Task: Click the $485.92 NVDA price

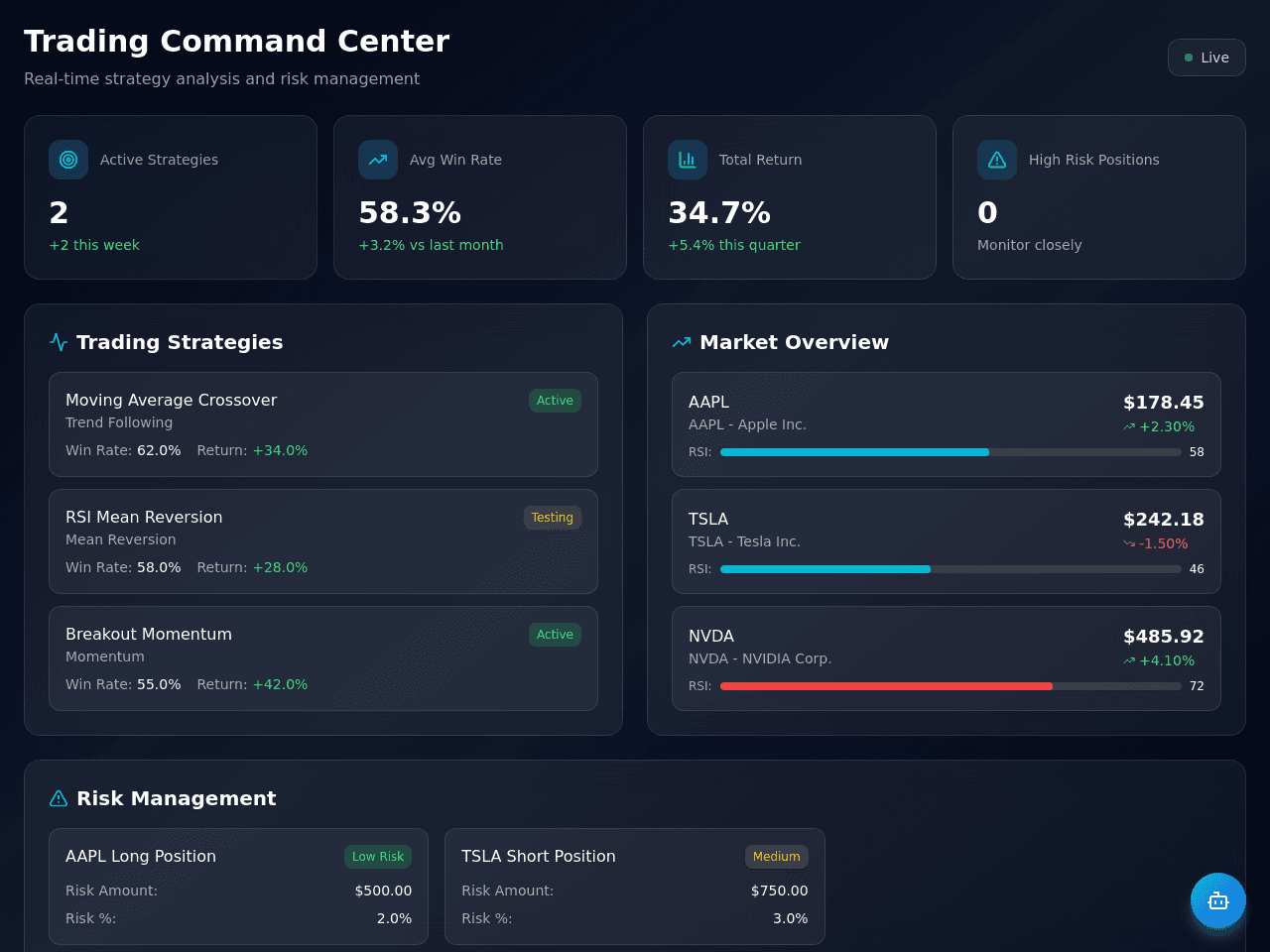Action: [1164, 637]
